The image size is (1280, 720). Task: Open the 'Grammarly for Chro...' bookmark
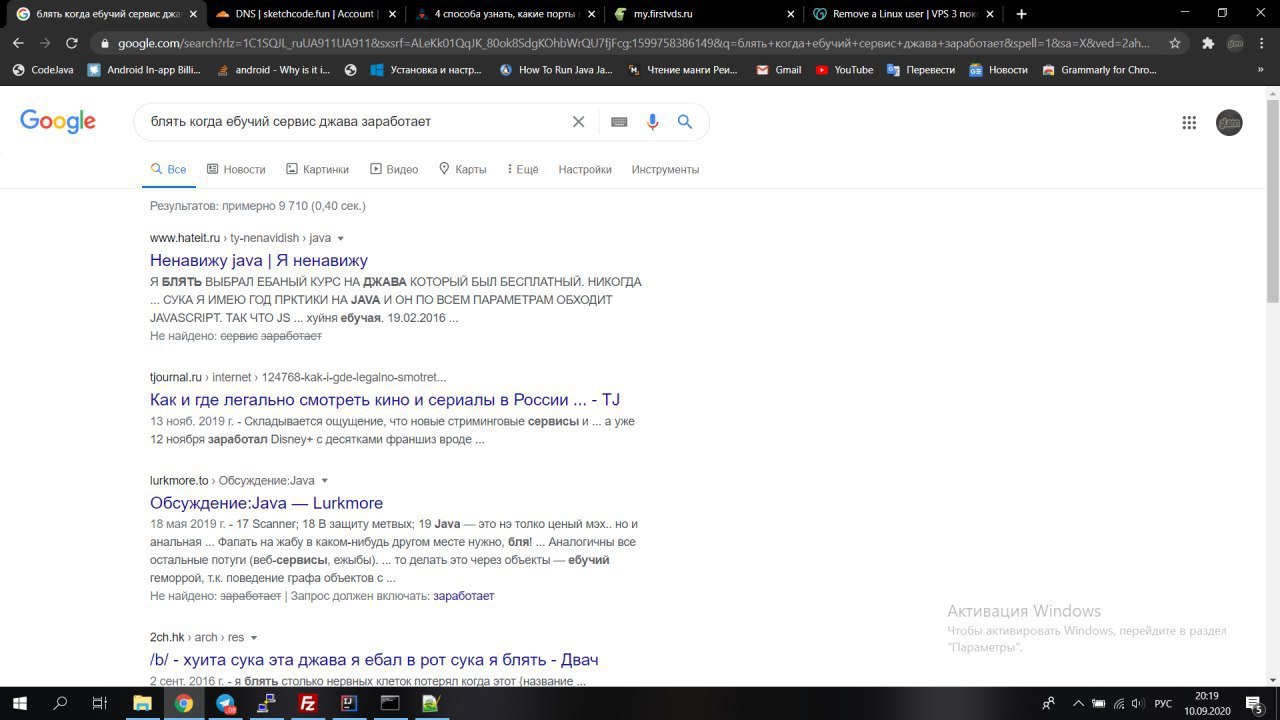click(1099, 70)
